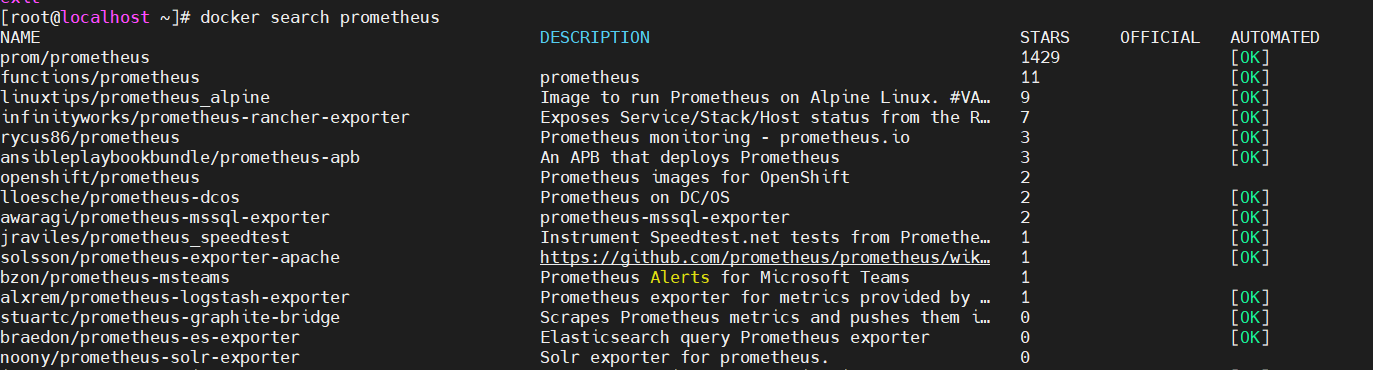Viewport: 1373px width, 370px height.
Task: Click the OFFICIAL column header
Action: (x=1160, y=38)
